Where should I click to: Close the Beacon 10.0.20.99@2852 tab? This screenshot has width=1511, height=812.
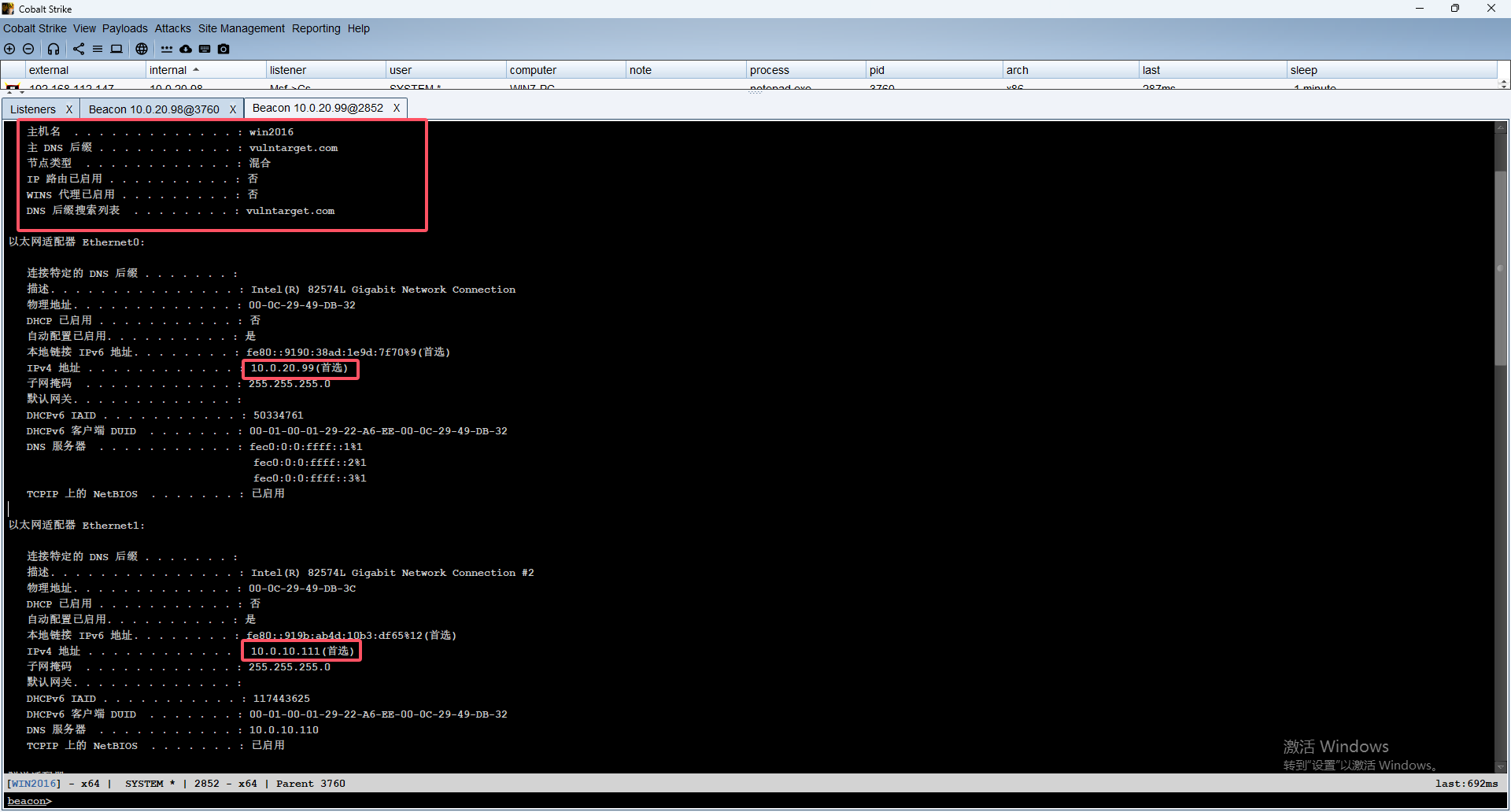click(x=397, y=108)
